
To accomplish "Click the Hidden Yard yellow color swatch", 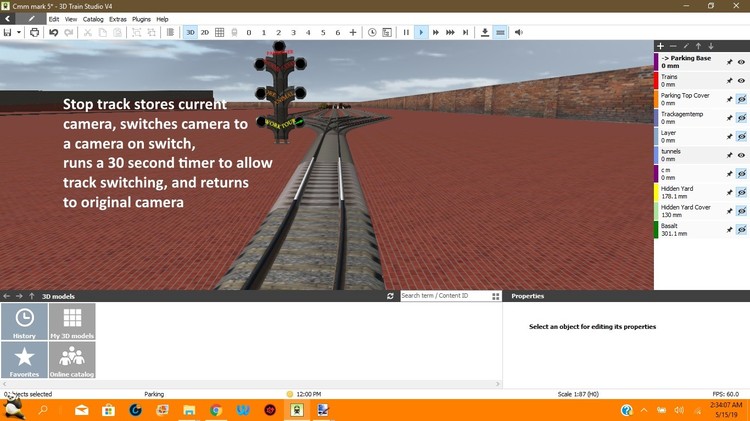I will click(x=656, y=193).
